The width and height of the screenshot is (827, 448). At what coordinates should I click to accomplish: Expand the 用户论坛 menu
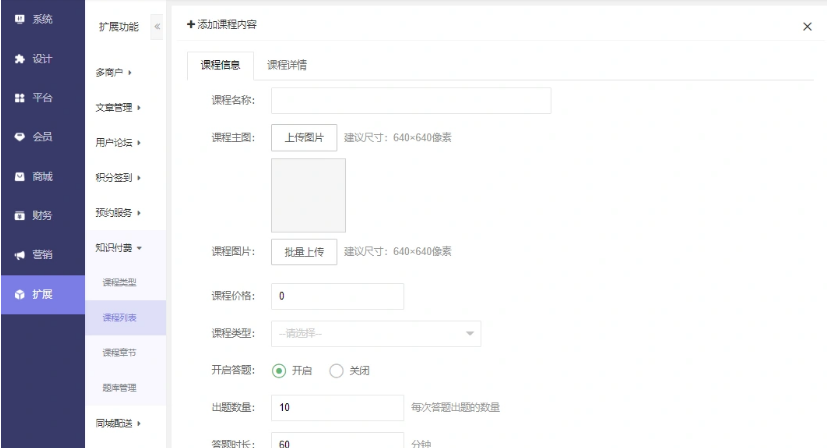(118, 142)
